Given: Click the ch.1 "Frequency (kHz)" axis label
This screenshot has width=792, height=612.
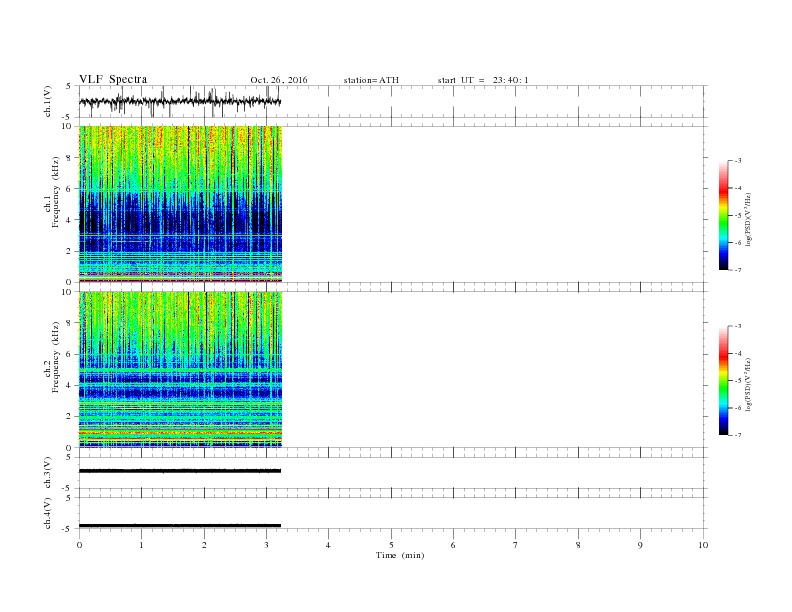Looking at the screenshot, I should 56,192.
